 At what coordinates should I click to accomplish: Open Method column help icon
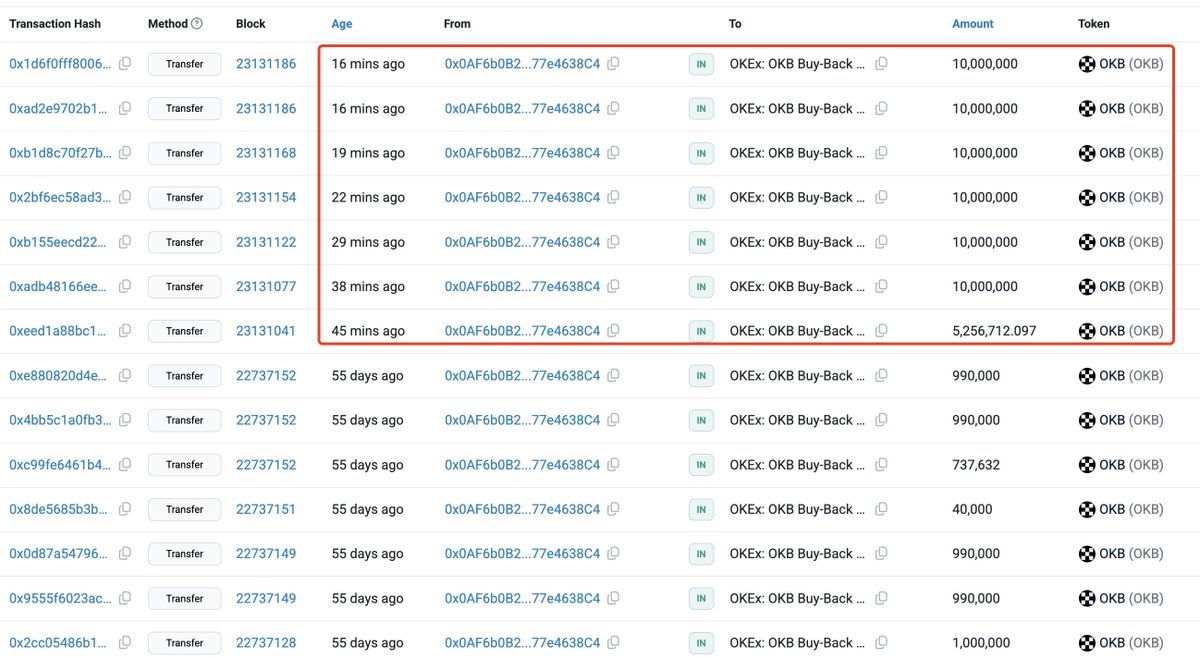coord(196,24)
